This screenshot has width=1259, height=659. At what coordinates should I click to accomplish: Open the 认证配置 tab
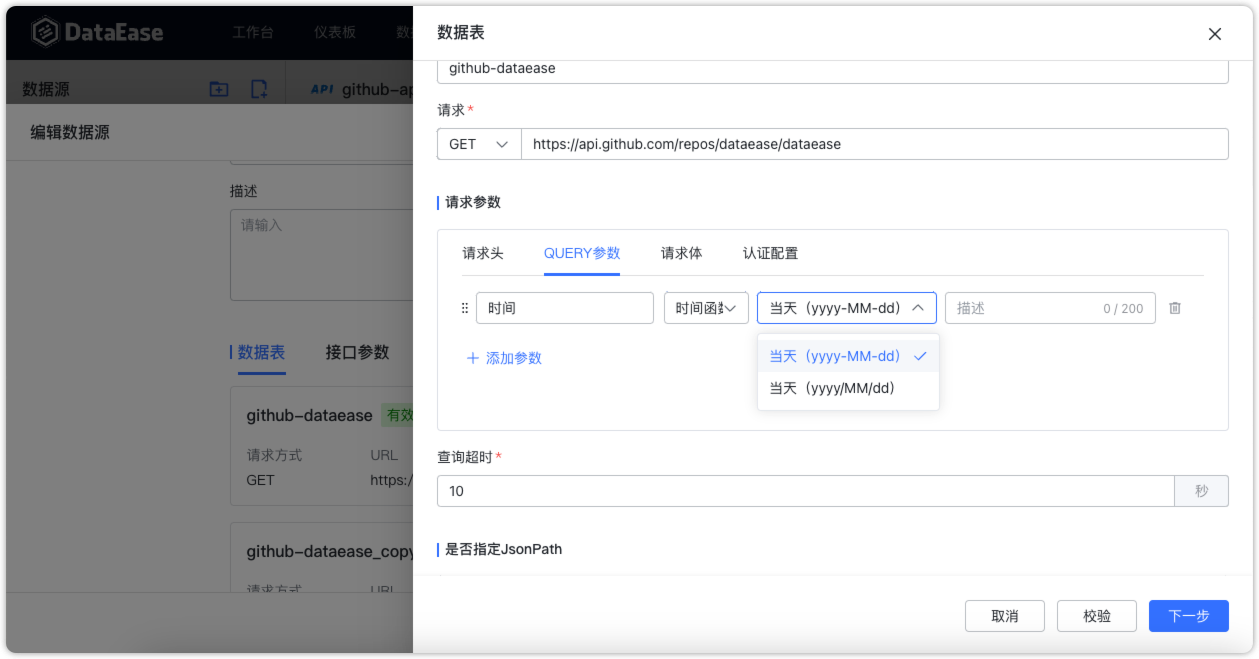click(770, 253)
